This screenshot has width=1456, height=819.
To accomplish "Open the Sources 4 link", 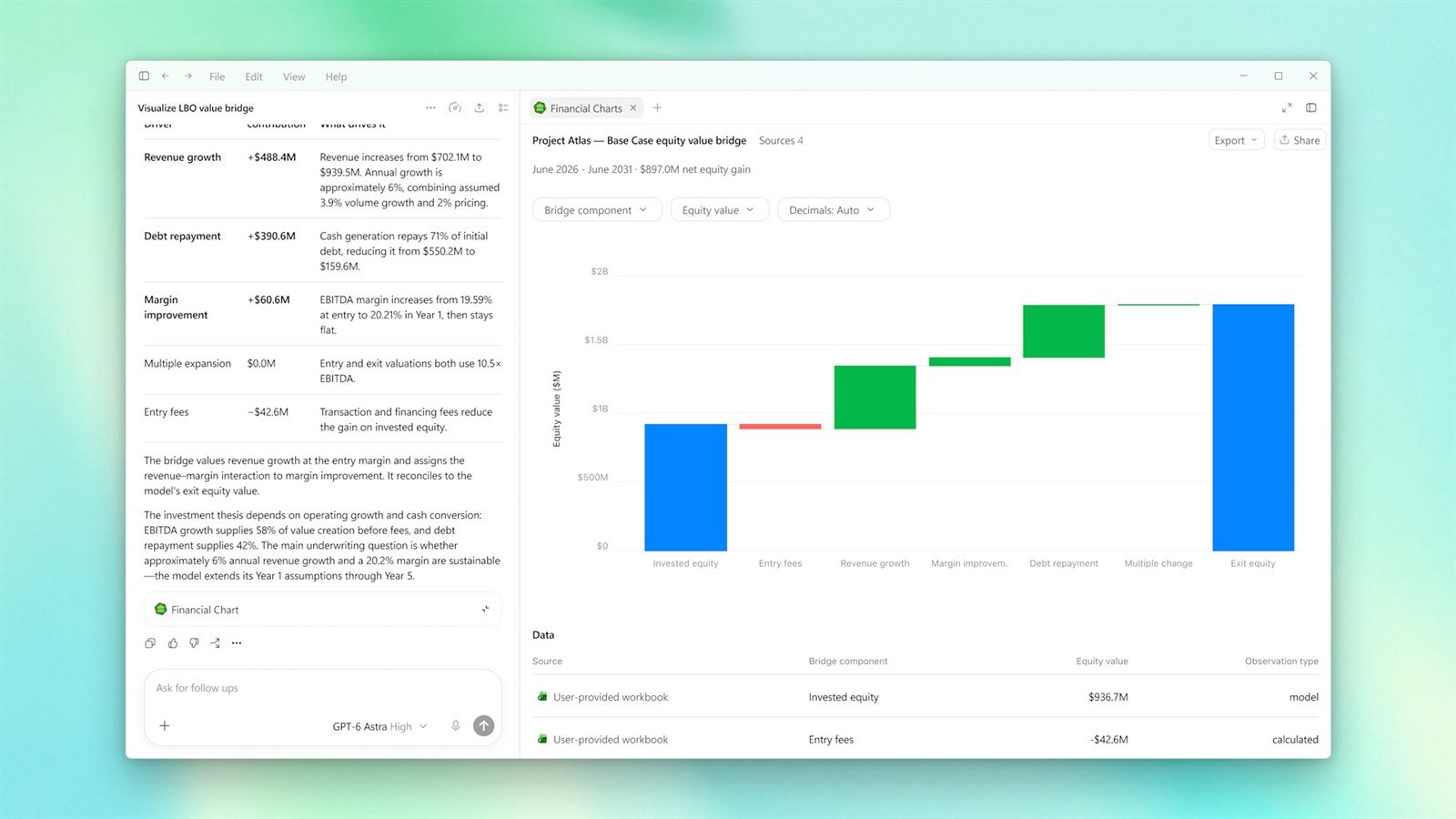I will [x=781, y=141].
